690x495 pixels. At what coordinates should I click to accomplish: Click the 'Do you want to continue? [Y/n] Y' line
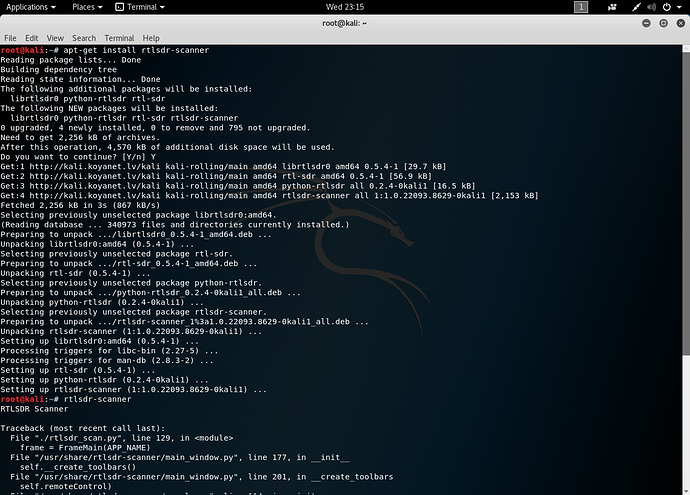(x=78, y=157)
